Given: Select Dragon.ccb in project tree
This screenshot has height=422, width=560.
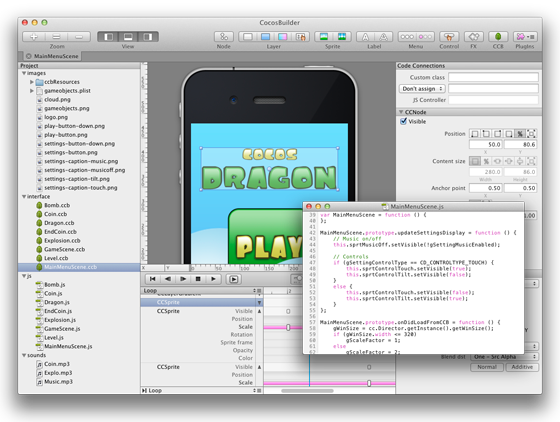Looking at the screenshot, I should click(x=59, y=223).
